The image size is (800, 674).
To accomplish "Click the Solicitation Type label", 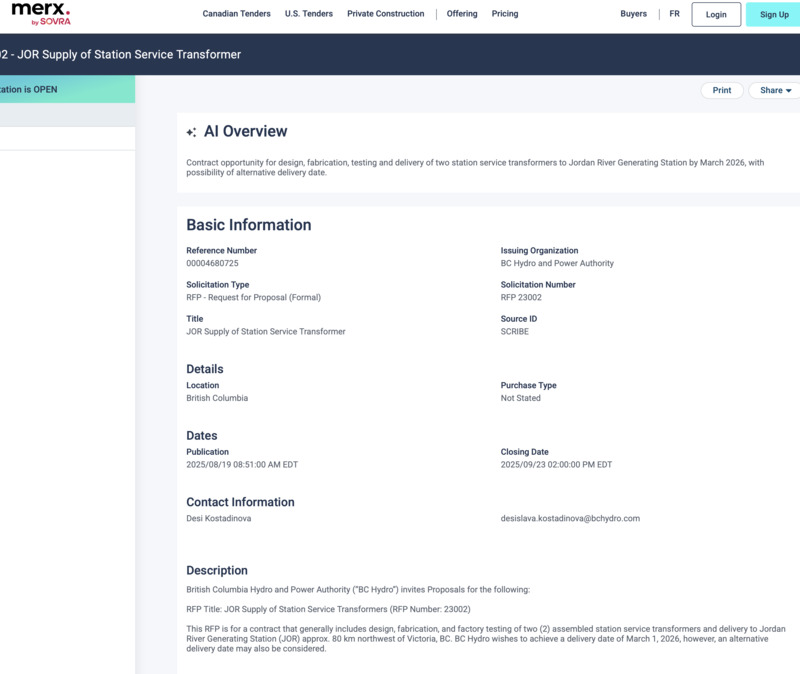I will [x=217, y=285].
